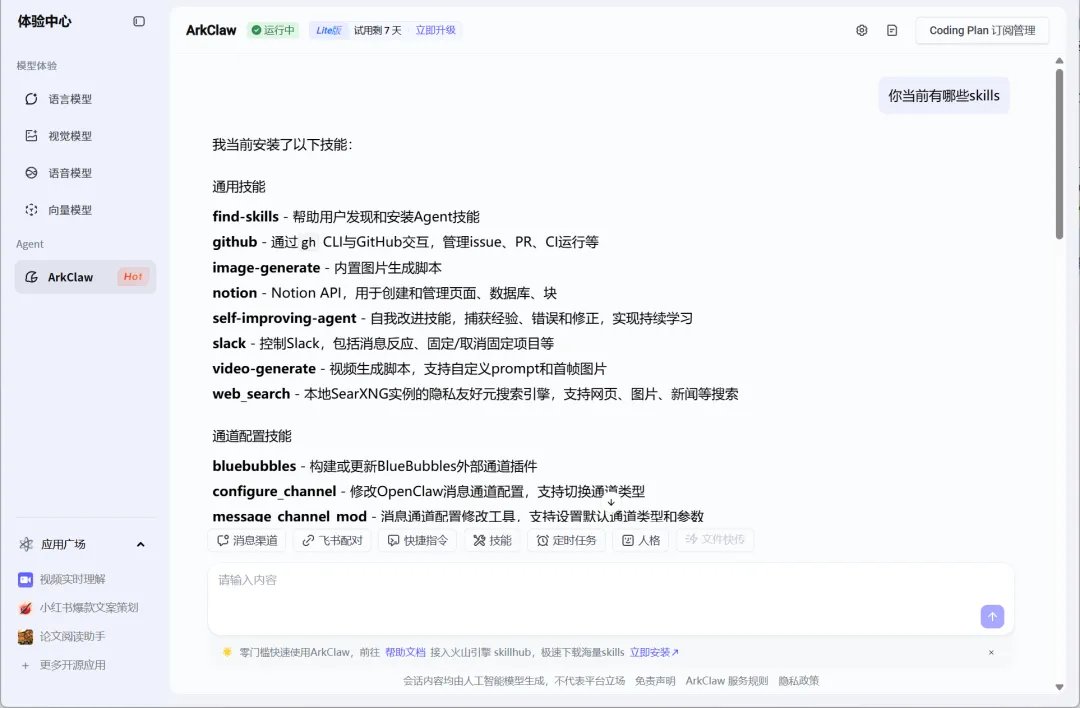Click the 定时任务 shortcut button

[567, 541]
